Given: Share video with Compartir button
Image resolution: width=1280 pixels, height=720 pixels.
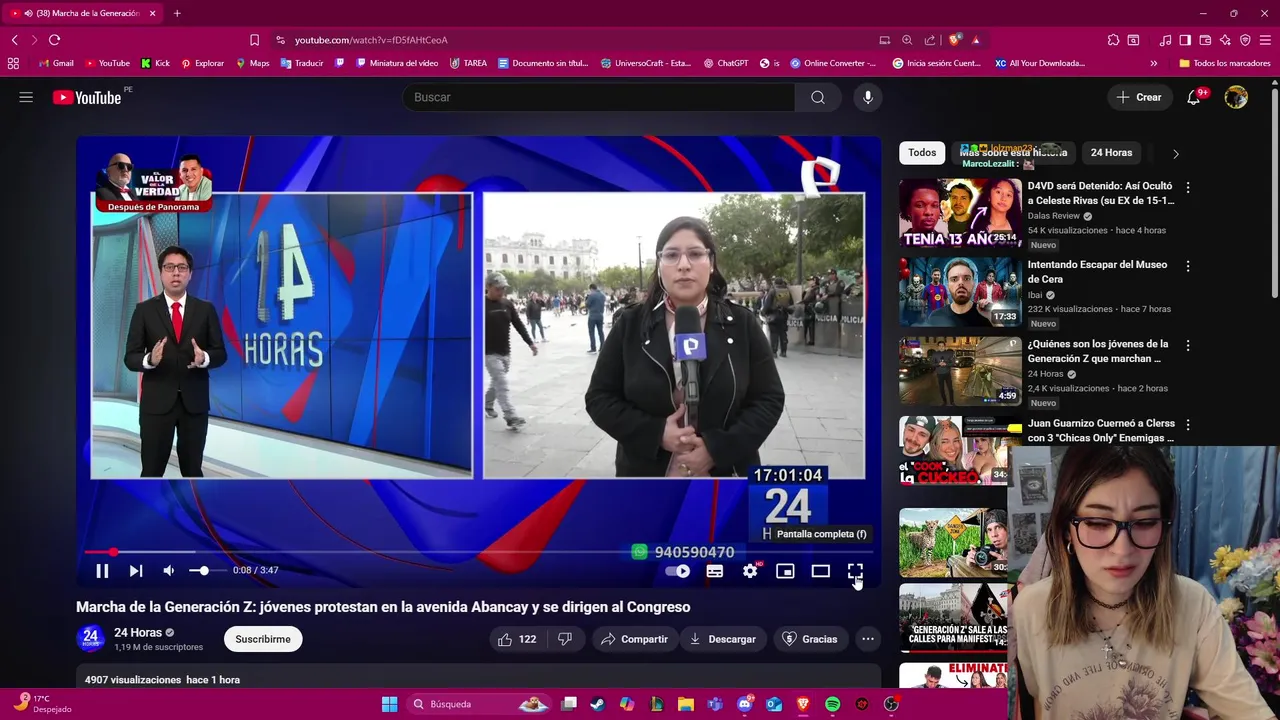Looking at the screenshot, I should 634,639.
